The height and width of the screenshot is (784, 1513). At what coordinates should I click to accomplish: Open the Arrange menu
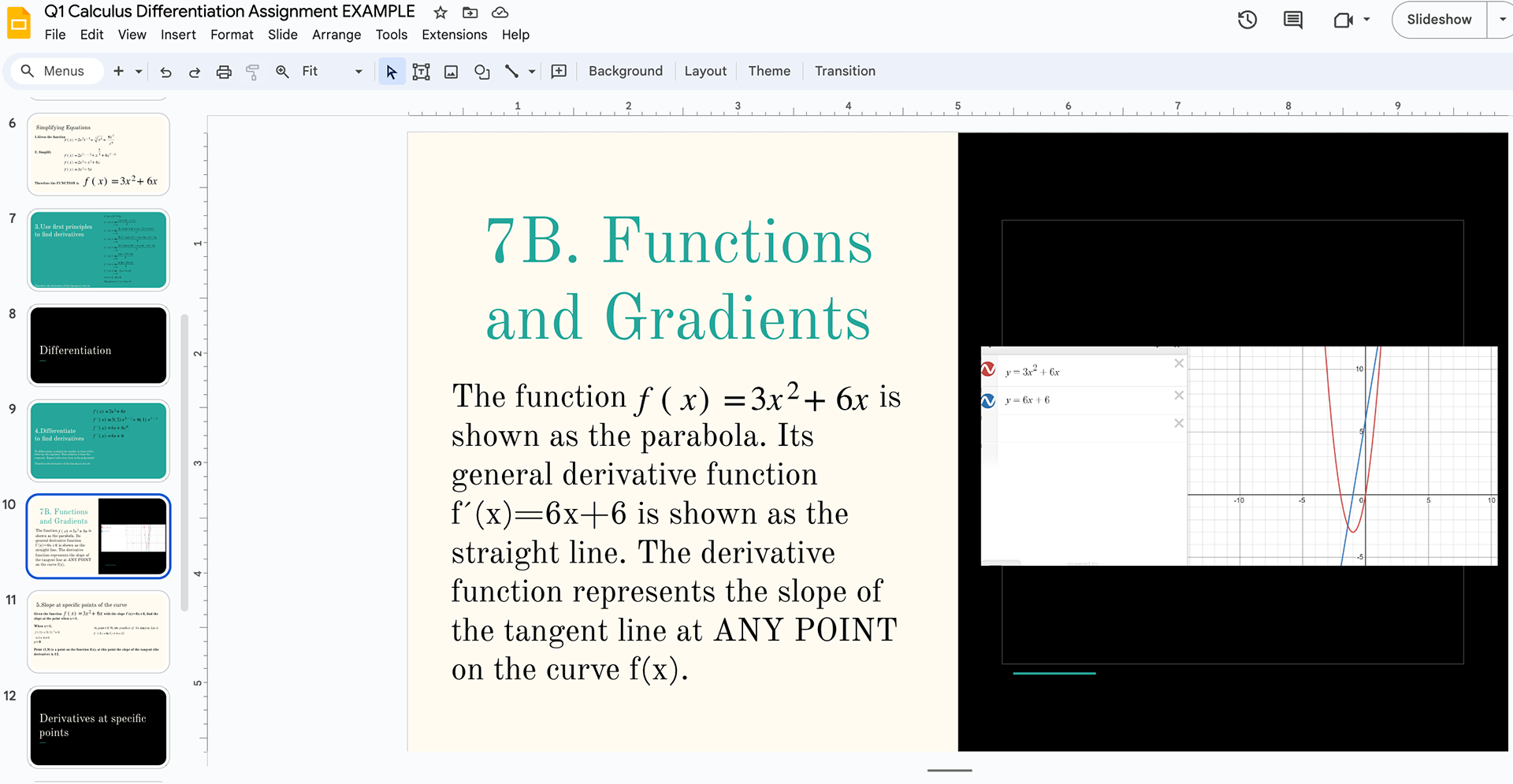(336, 35)
